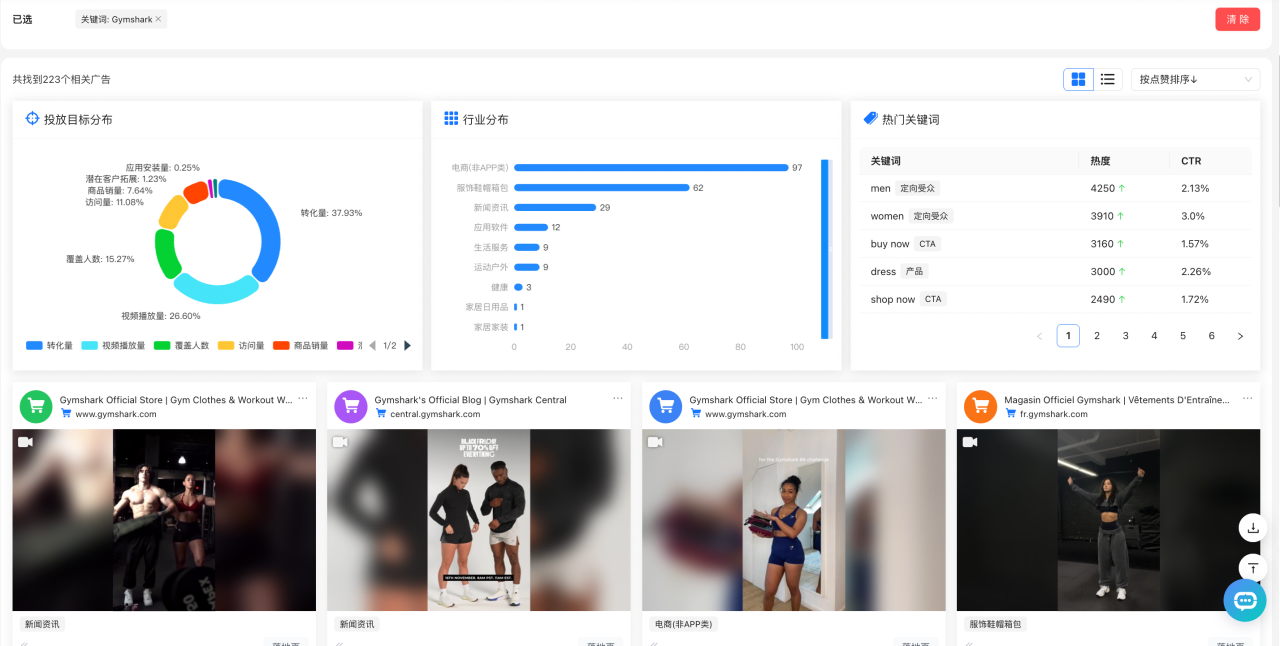
Task: Open more options on Gymshark Blog card
Action: [x=618, y=398]
